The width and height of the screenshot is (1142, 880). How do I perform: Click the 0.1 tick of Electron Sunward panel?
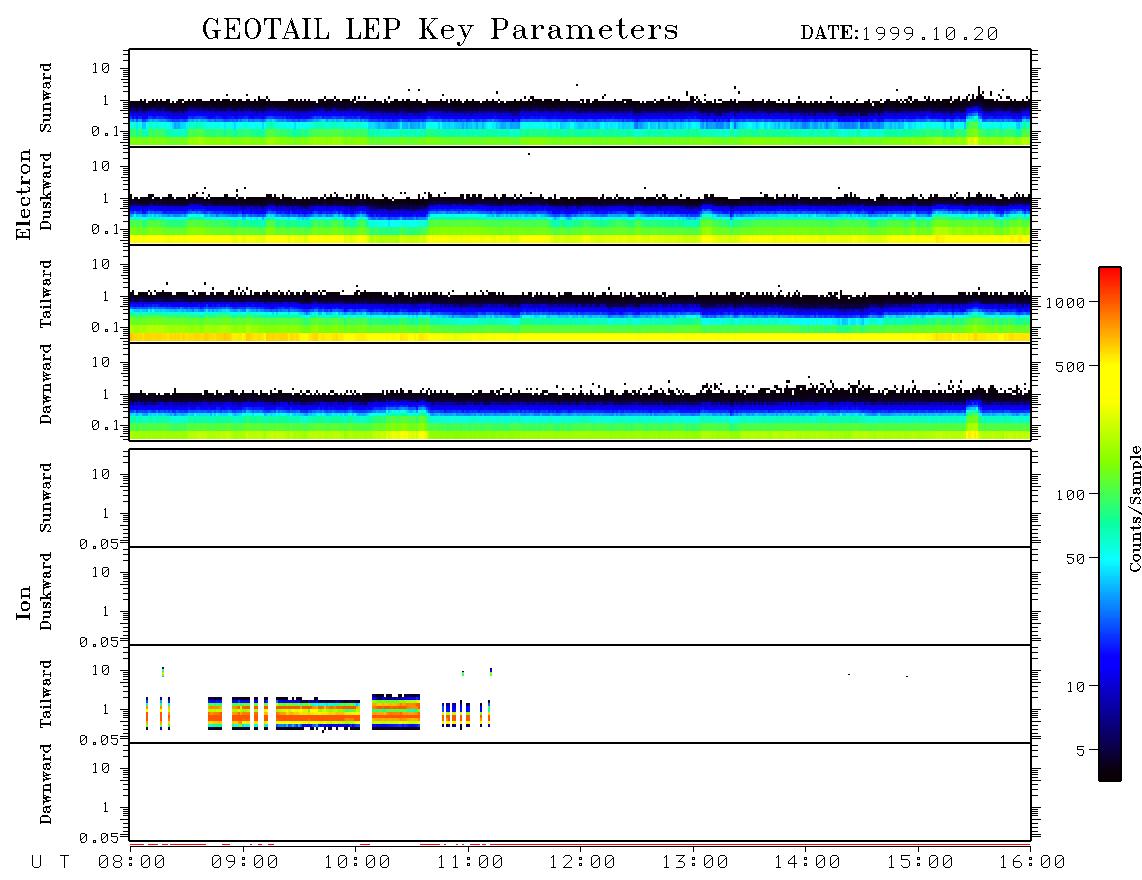tap(105, 132)
